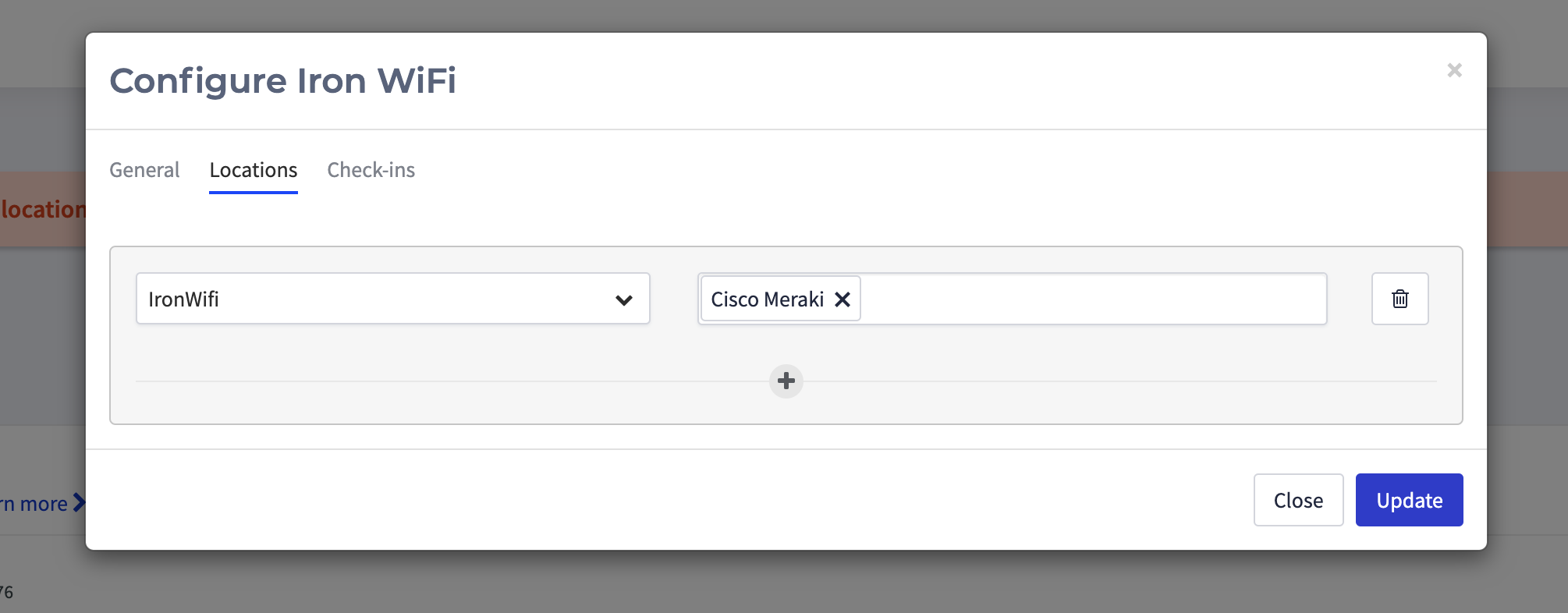The height and width of the screenshot is (613, 1568).
Task: Click the learn more link text
Action: [34, 504]
